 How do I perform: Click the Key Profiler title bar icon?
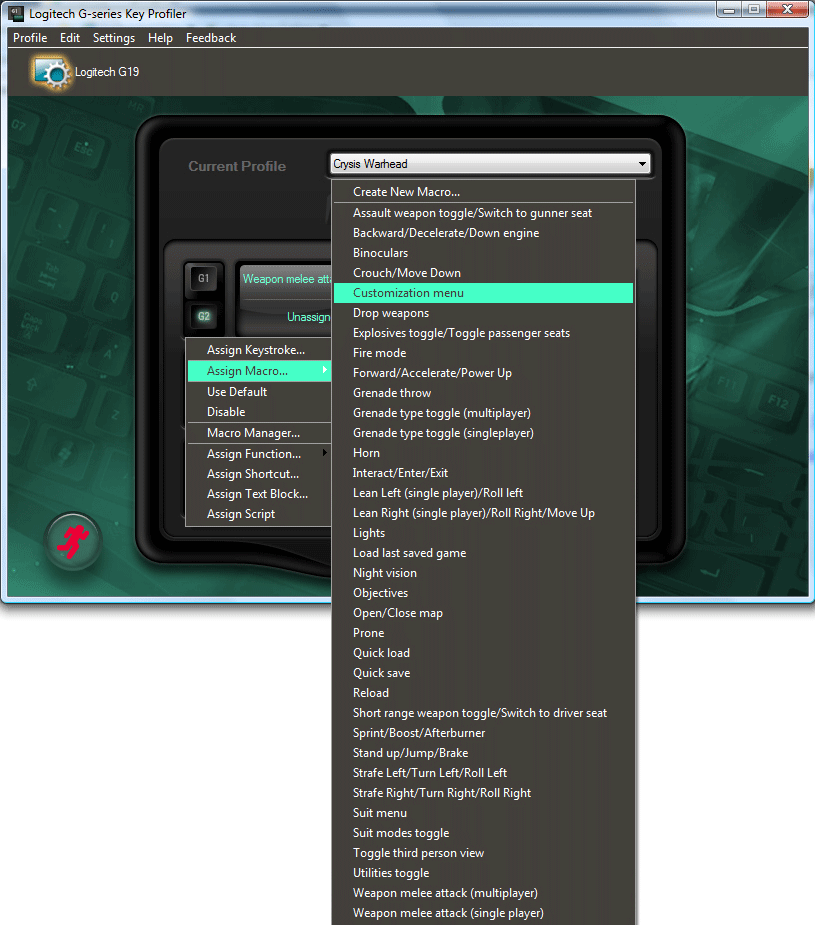tap(16, 13)
